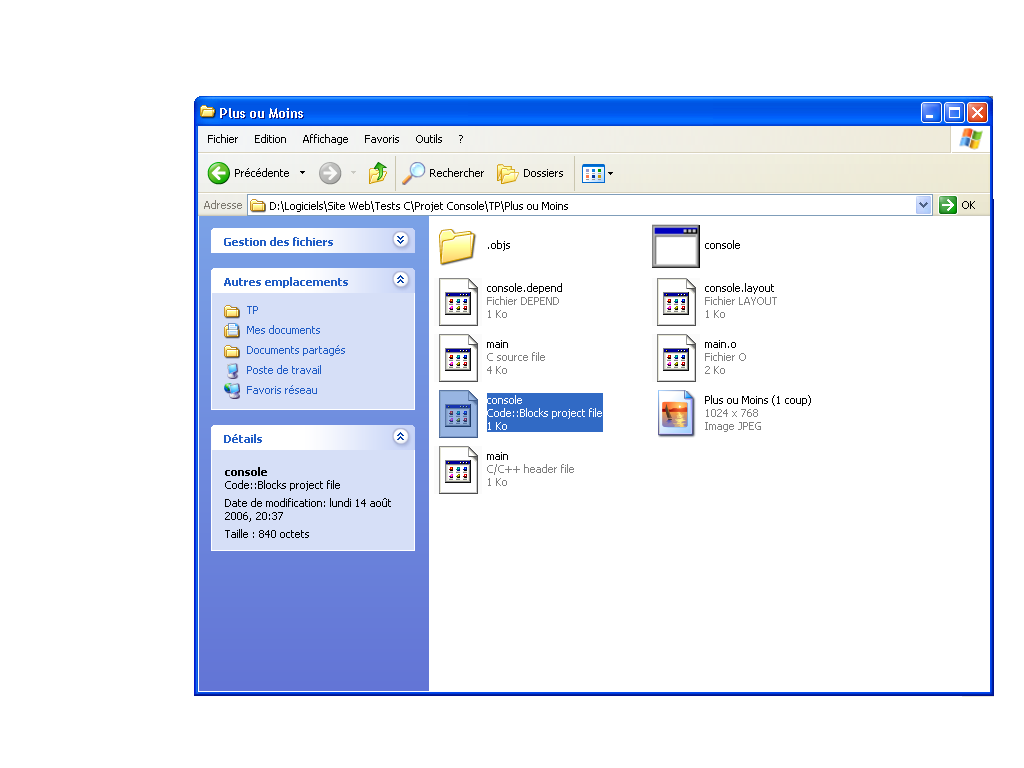Image resolution: width=1024 pixels, height=768 pixels.
Task: Select the main.o object file icon
Action: coord(675,358)
